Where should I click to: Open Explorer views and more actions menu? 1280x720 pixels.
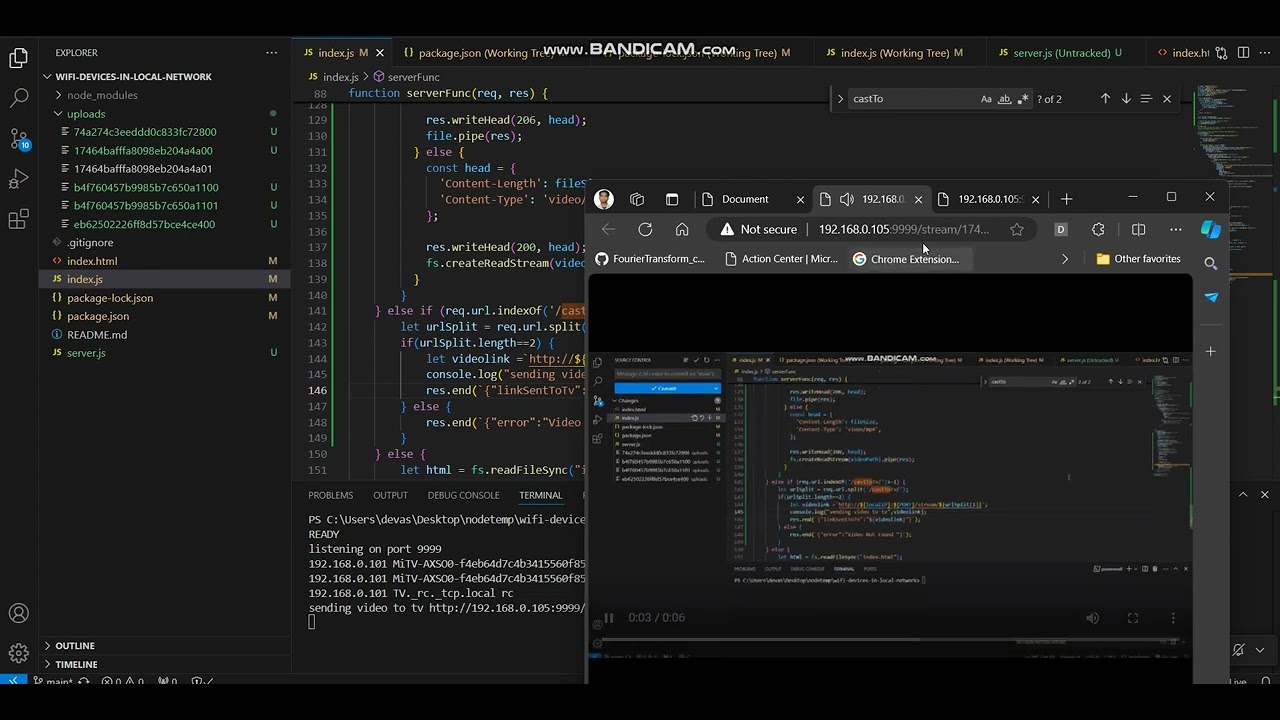click(272, 53)
